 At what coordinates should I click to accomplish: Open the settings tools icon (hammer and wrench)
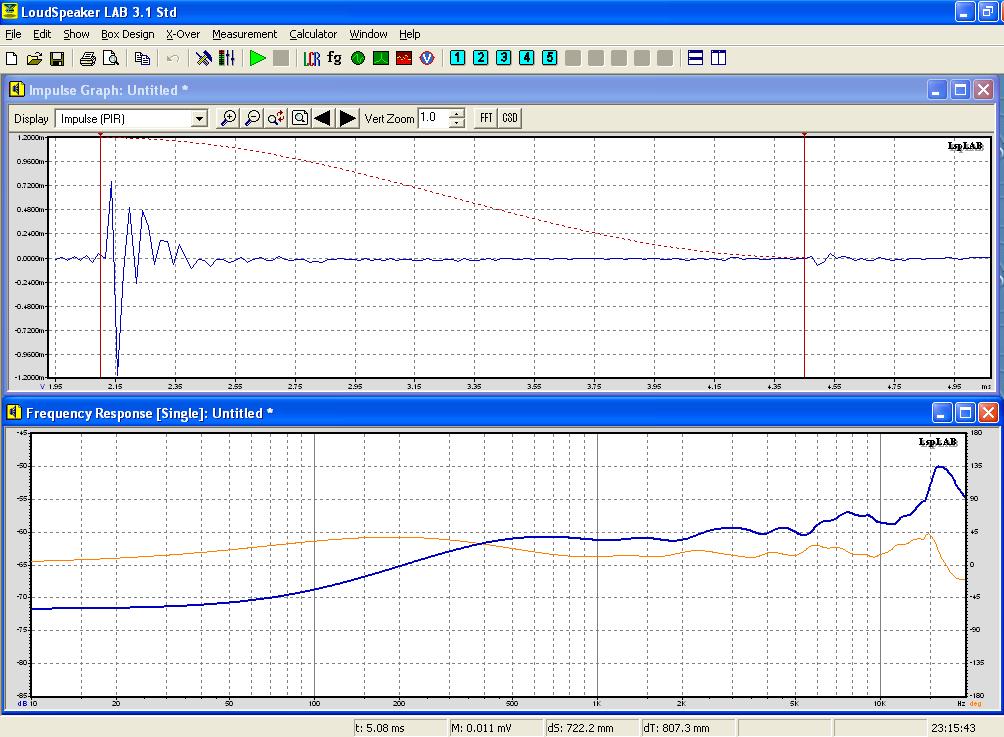pyautogui.click(x=204, y=58)
